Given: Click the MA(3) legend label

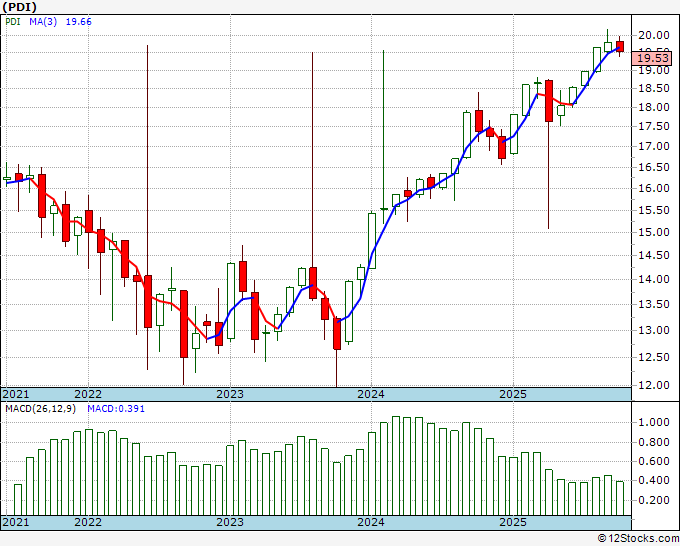Looking at the screenshot, I should (x=43, y=21).
